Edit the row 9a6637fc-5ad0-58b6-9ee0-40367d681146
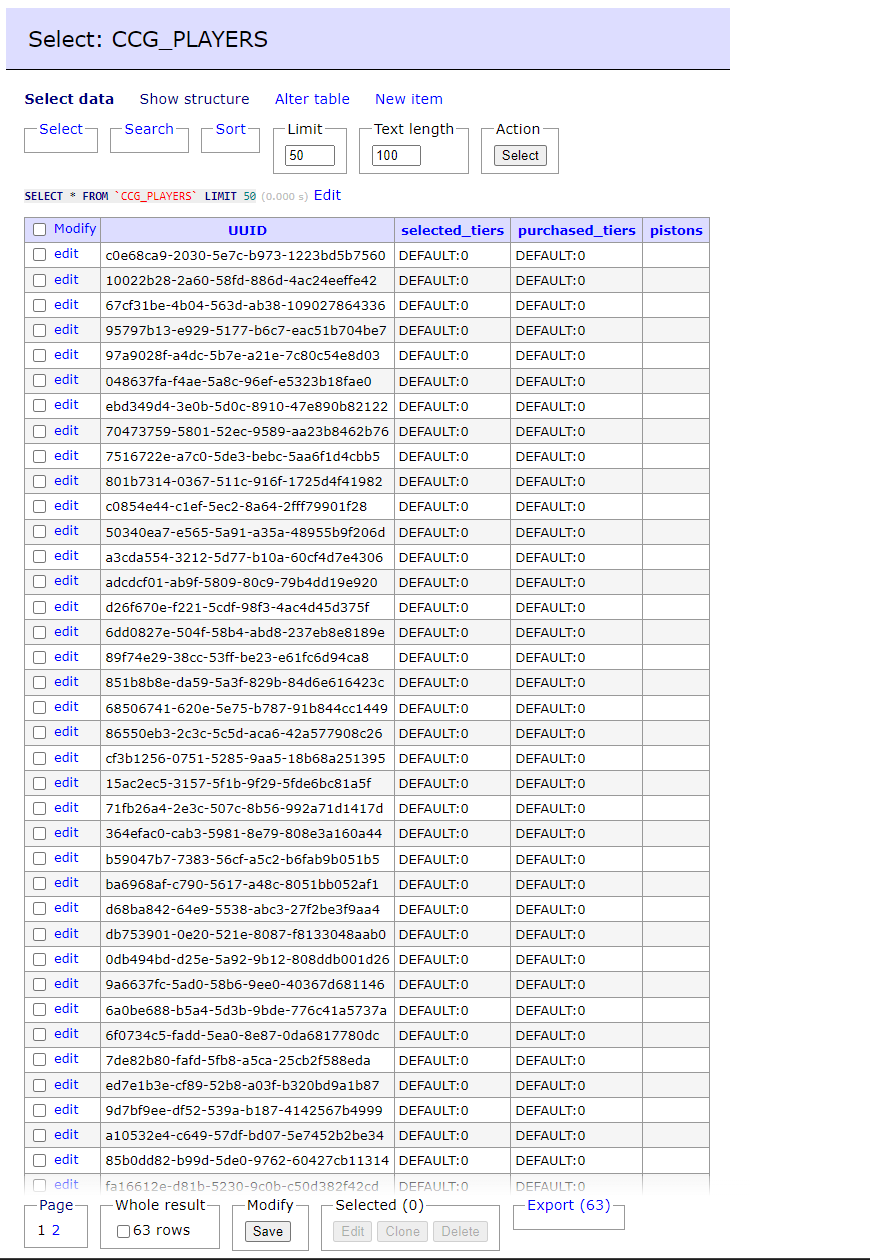 66,983
